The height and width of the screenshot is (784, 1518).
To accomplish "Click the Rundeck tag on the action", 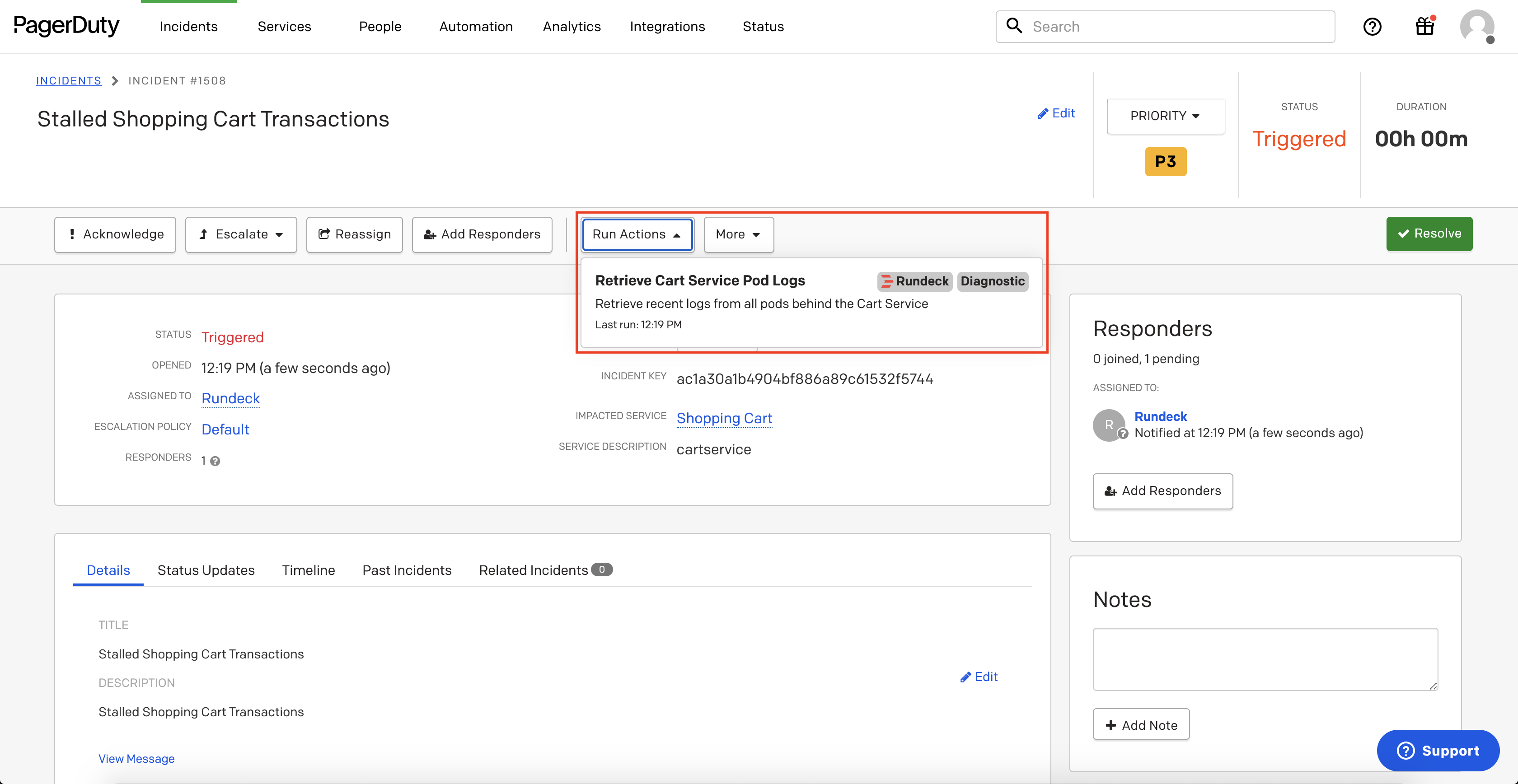I will 914,281.
